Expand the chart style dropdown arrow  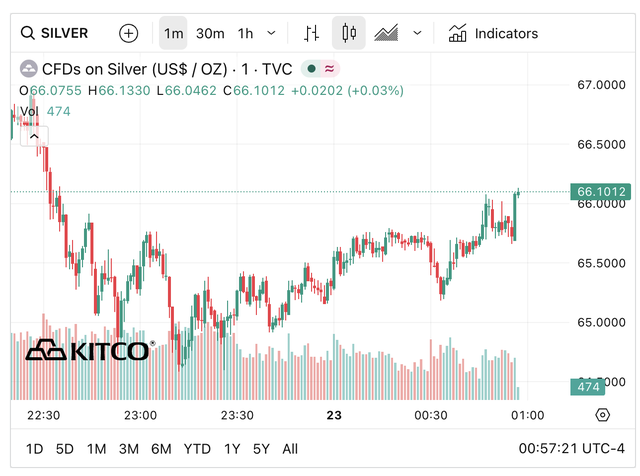pos(417,33)
